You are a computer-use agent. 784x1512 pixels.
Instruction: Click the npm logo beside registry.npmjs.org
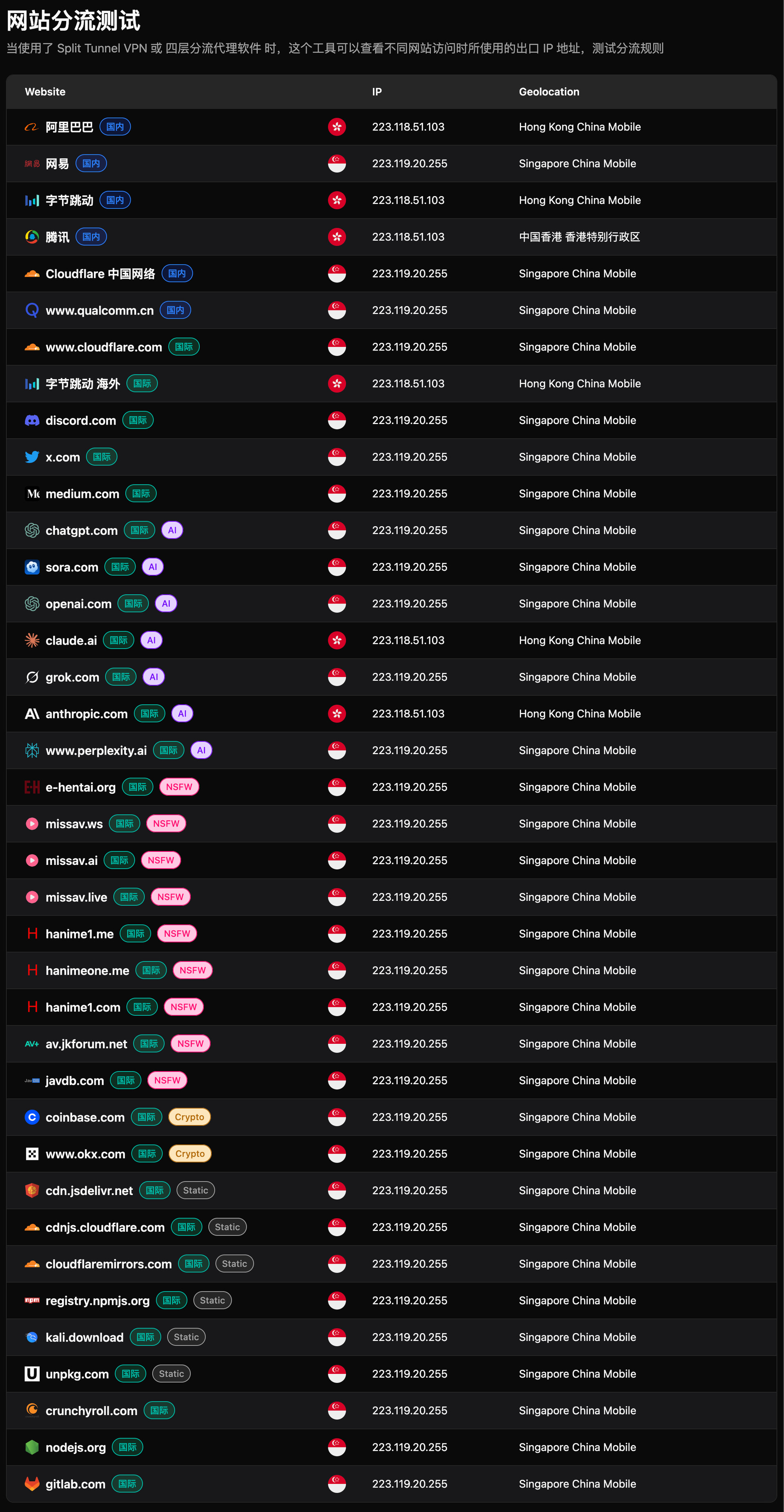coord(32,1300)
